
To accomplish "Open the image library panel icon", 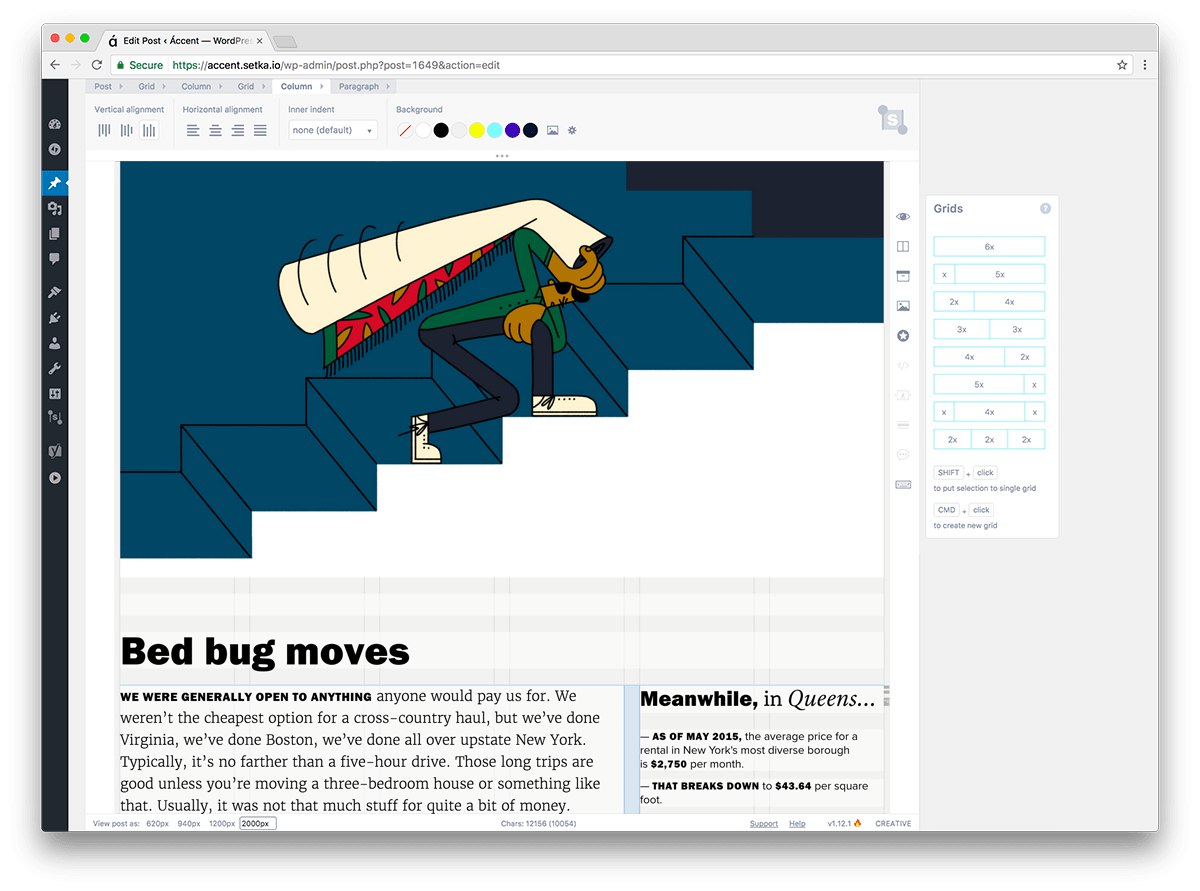I will 903,306.
